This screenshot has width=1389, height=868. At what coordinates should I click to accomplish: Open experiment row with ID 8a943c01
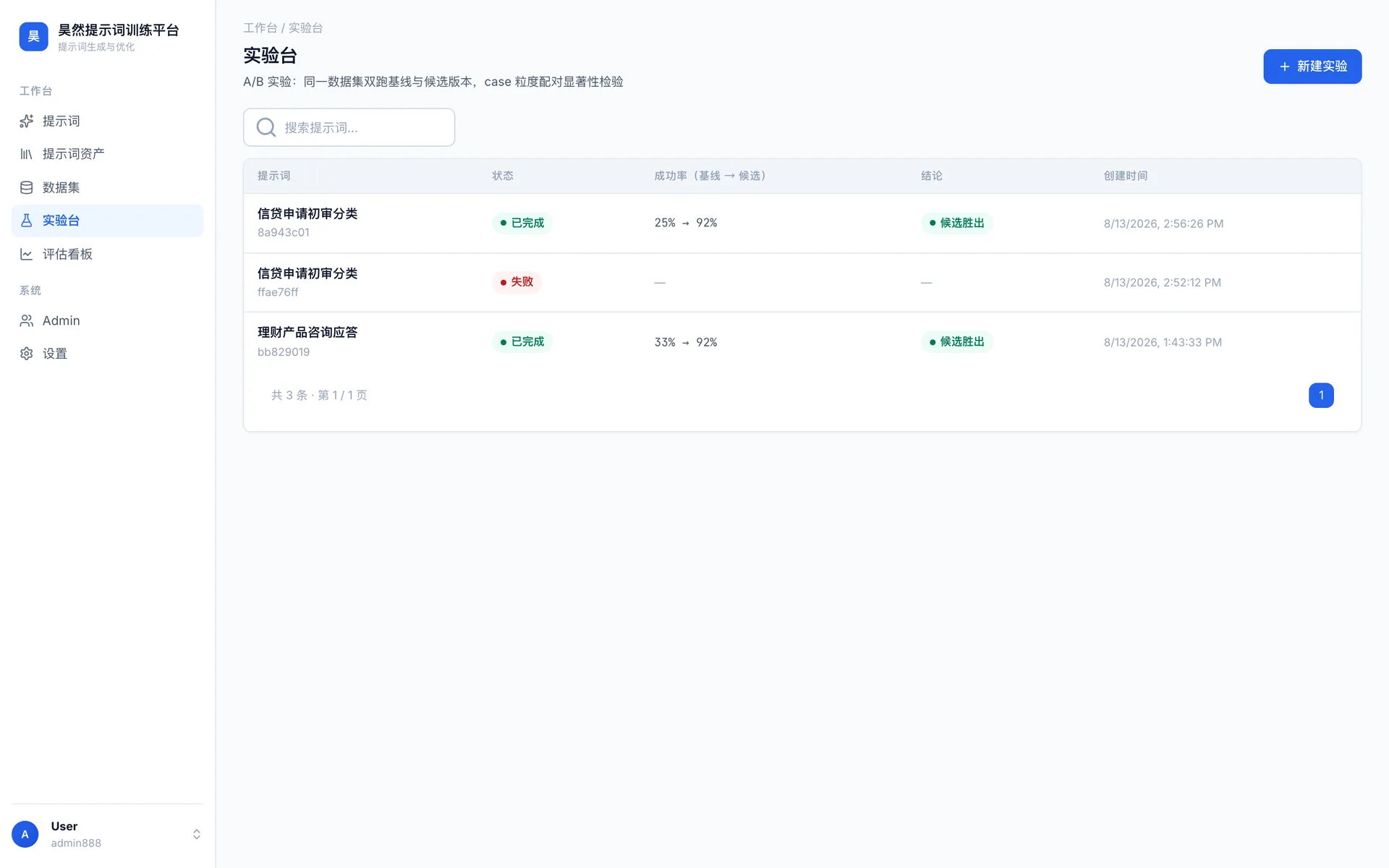802,223
